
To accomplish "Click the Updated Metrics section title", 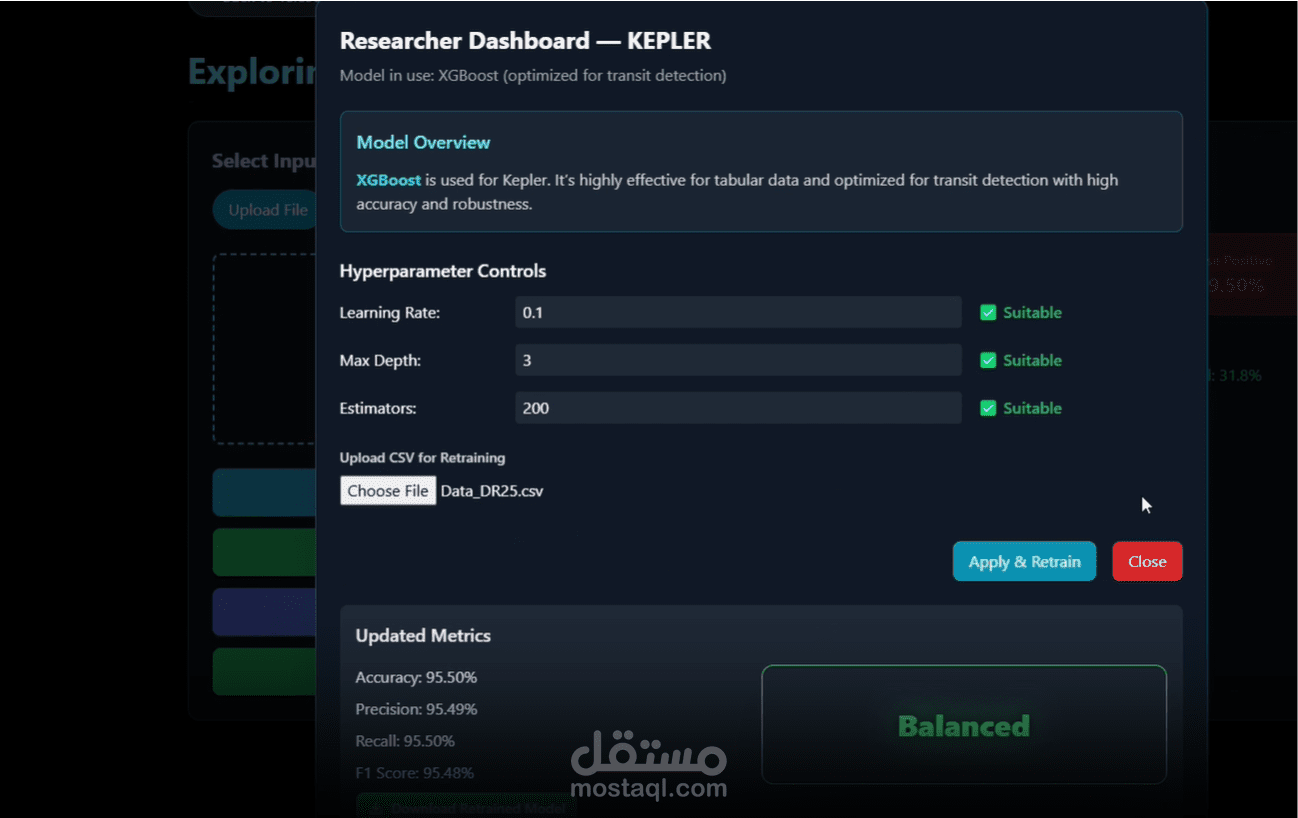I will (423, 635).
